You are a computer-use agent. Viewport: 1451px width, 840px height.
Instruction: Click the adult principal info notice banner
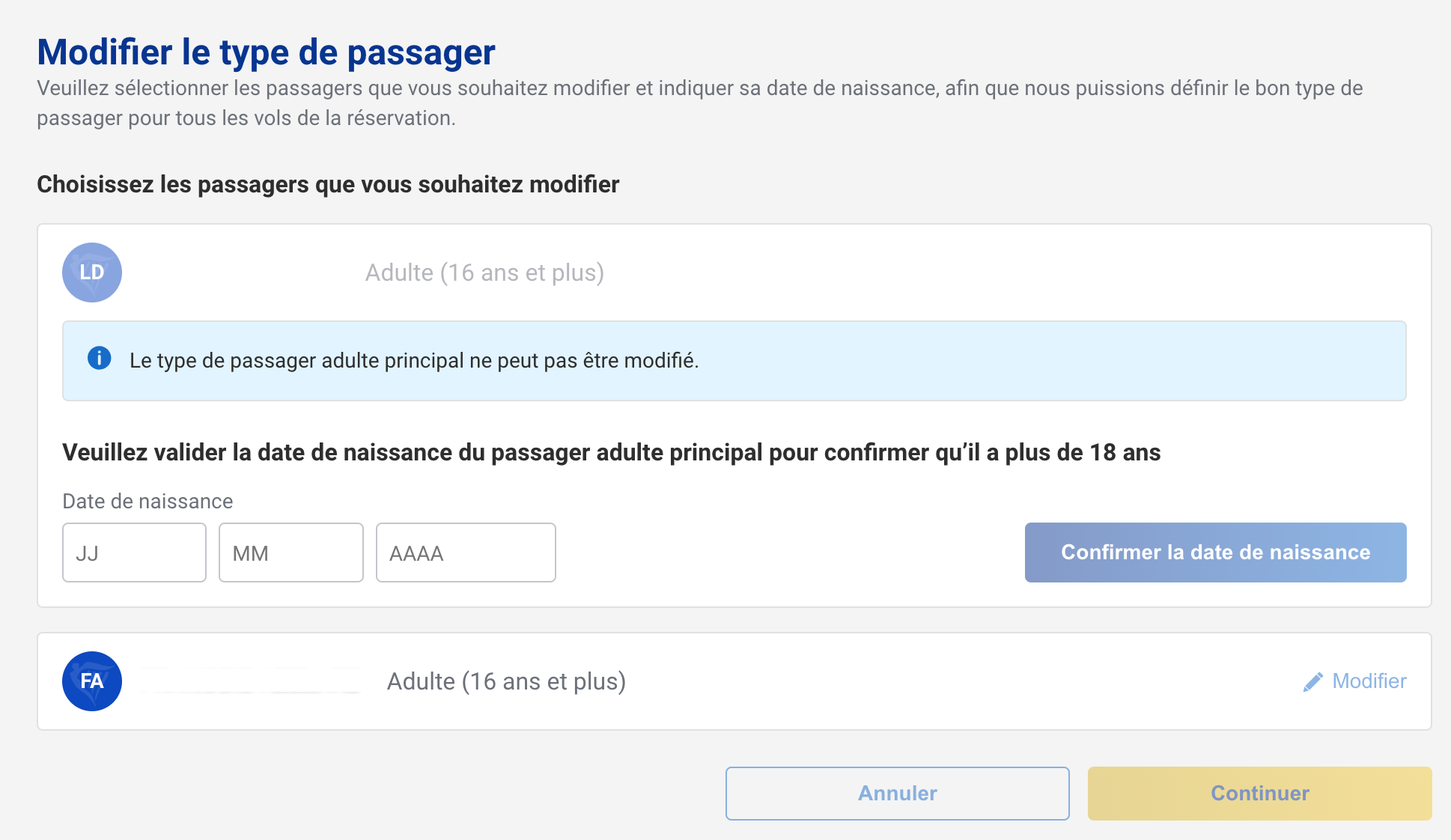coord(734,361)
